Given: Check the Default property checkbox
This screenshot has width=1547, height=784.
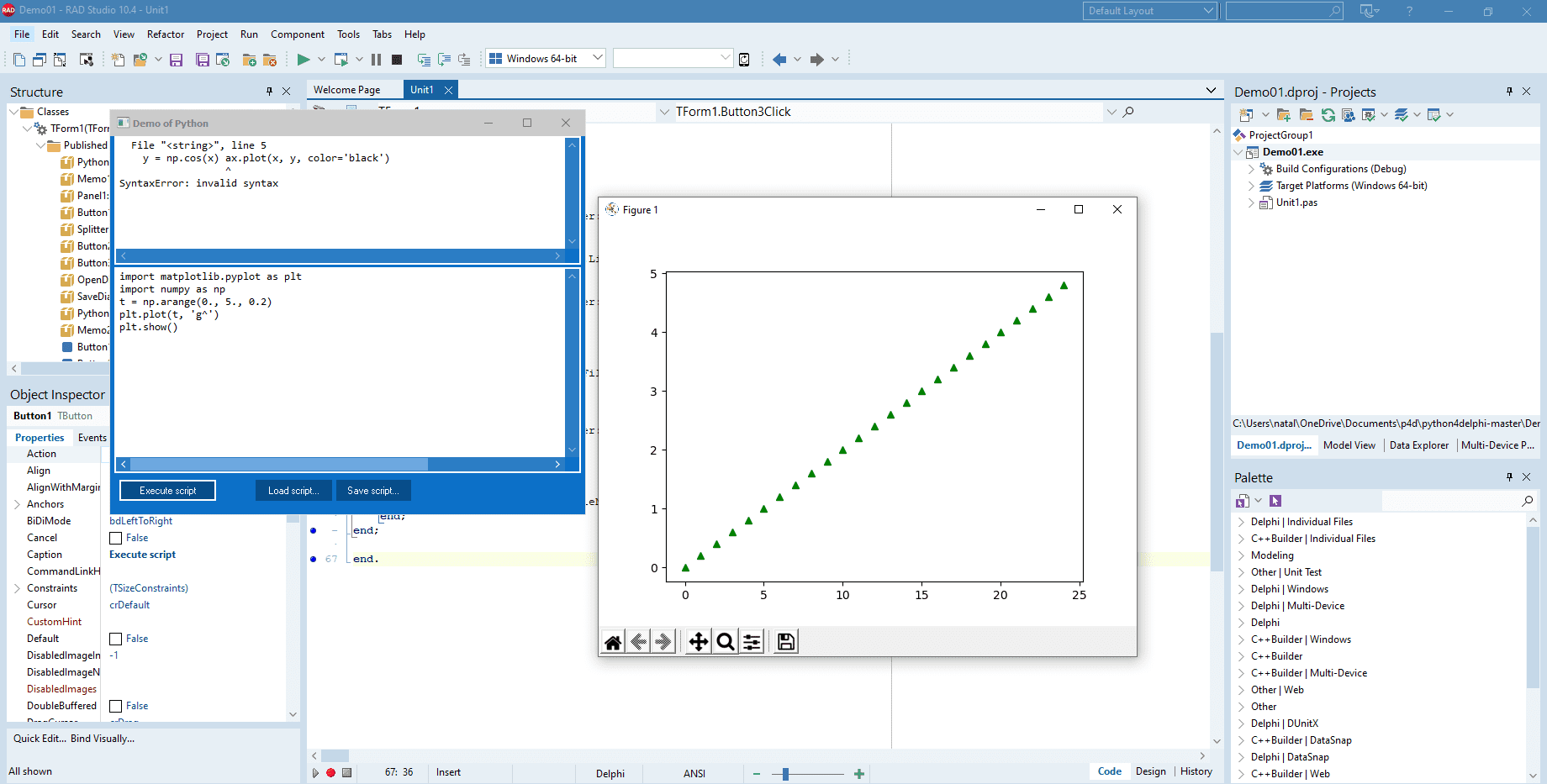Looking at the screenshot, I should point(115,639).
